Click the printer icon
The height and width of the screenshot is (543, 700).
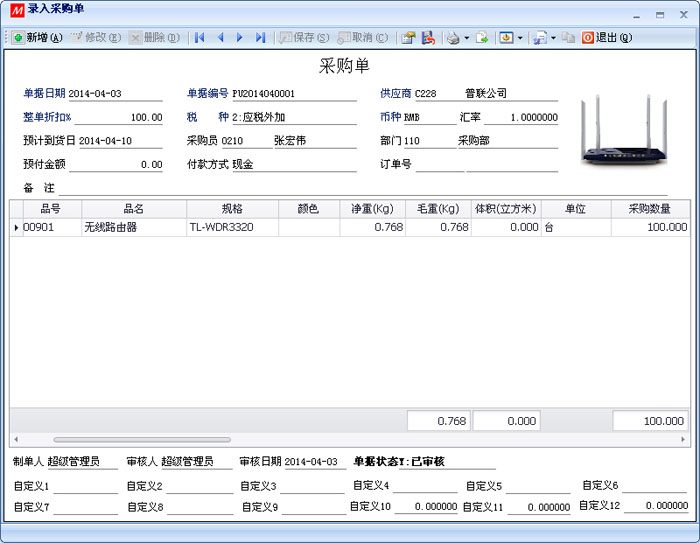point(453,38)
